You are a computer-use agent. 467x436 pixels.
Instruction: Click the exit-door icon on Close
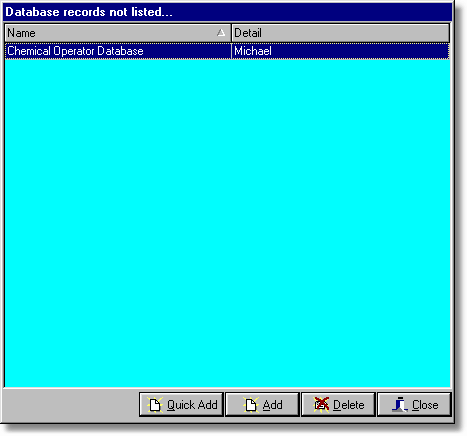[400, 405]
